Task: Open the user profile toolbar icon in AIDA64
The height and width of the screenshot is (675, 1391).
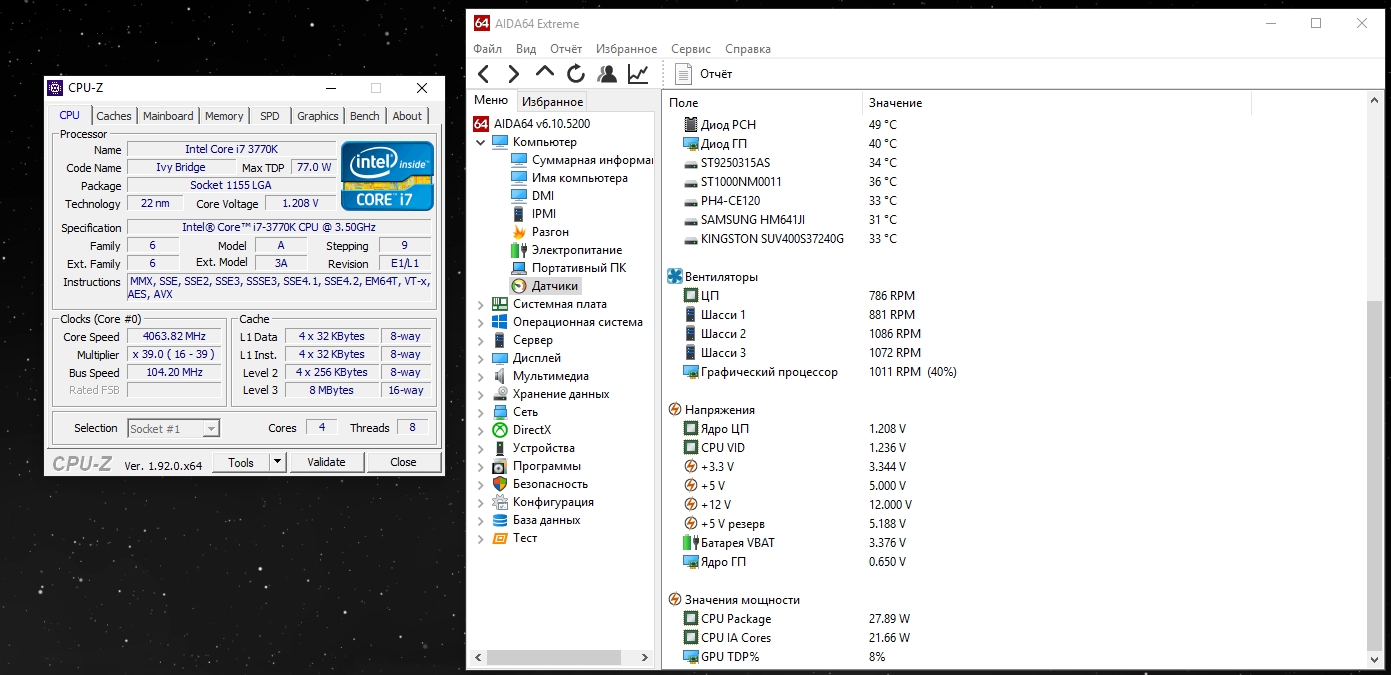Action: 607,73
